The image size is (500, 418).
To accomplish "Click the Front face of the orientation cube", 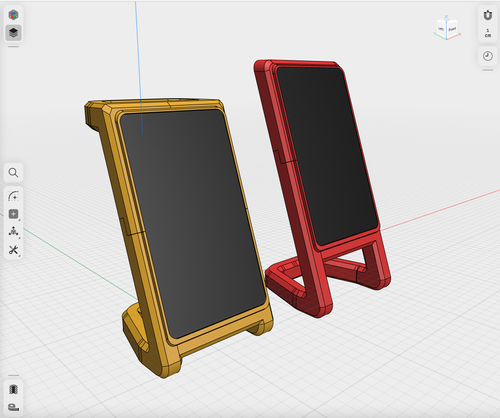I will [452, 29].
